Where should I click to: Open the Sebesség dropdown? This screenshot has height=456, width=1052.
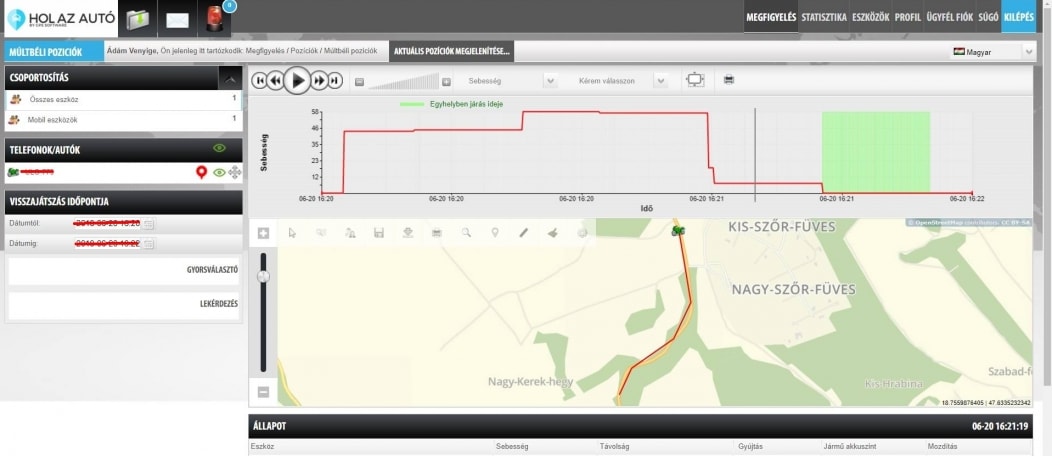550,80
